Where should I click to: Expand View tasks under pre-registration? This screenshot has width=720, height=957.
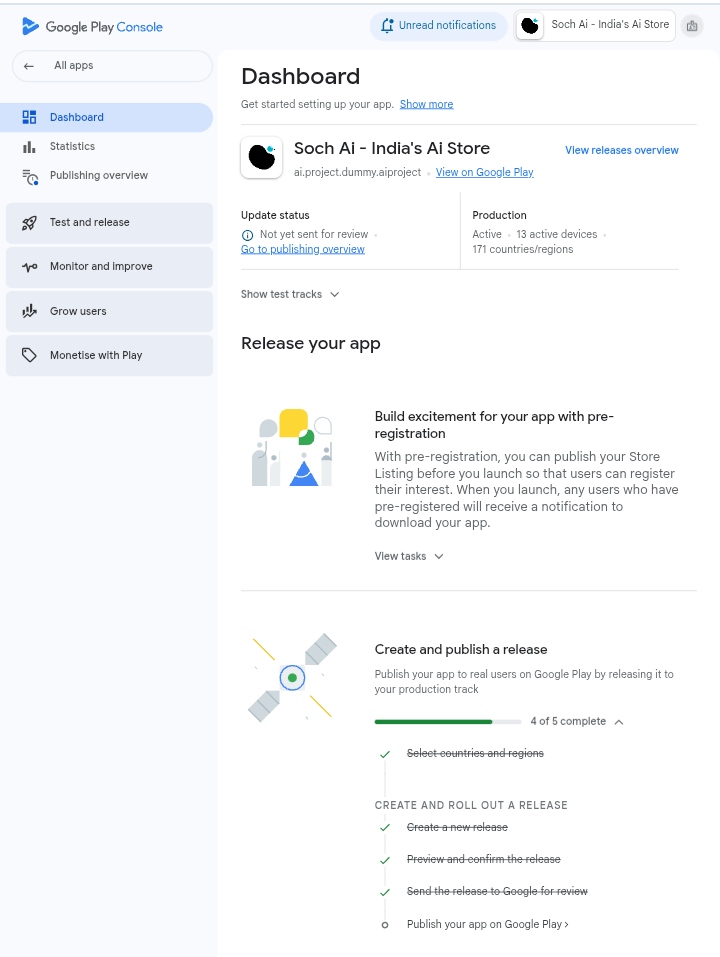click(409, 556)
